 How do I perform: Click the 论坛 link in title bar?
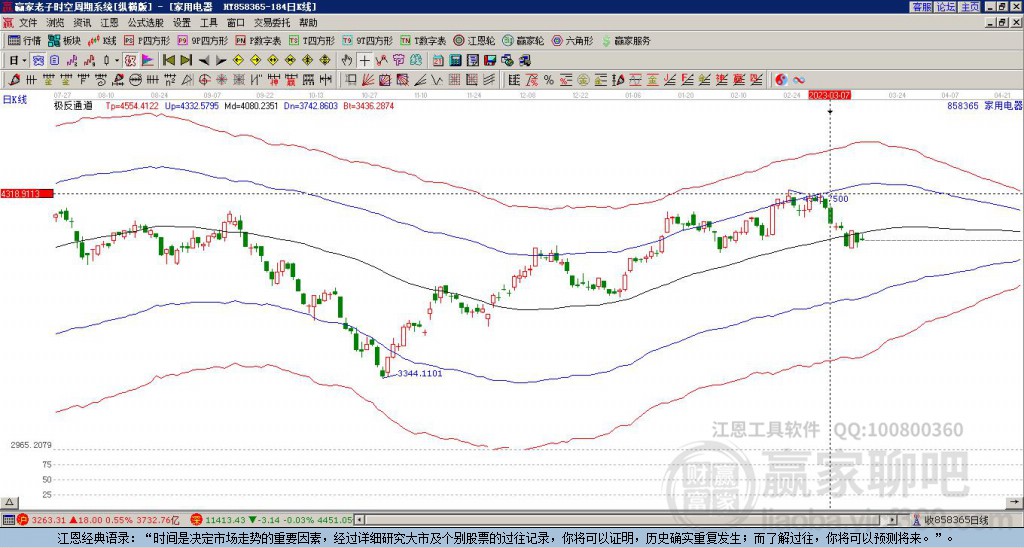(945, 7)
